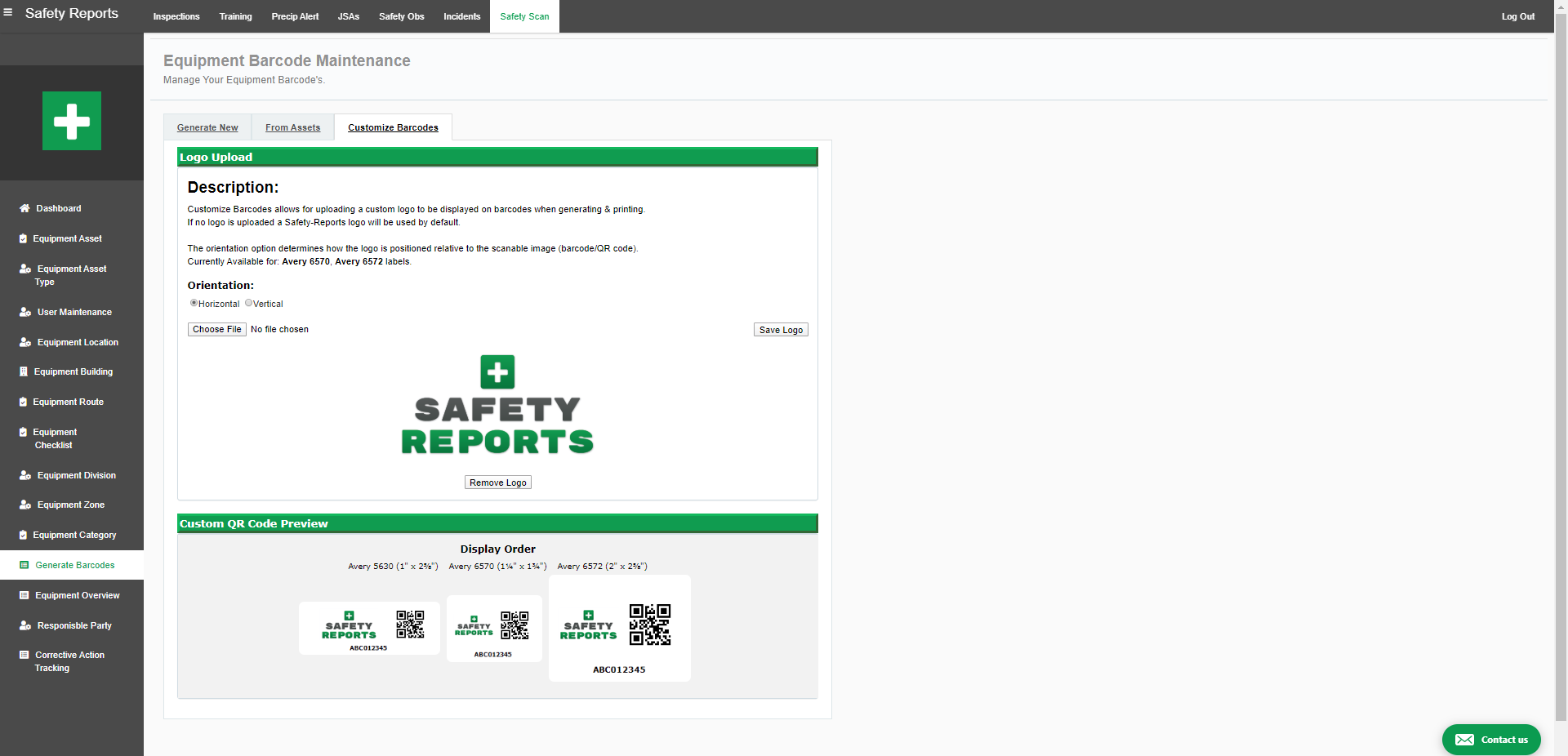Screen dimensions: 1568x756
Task: Open the Equipment Route sidebar link
Action: 69,402
